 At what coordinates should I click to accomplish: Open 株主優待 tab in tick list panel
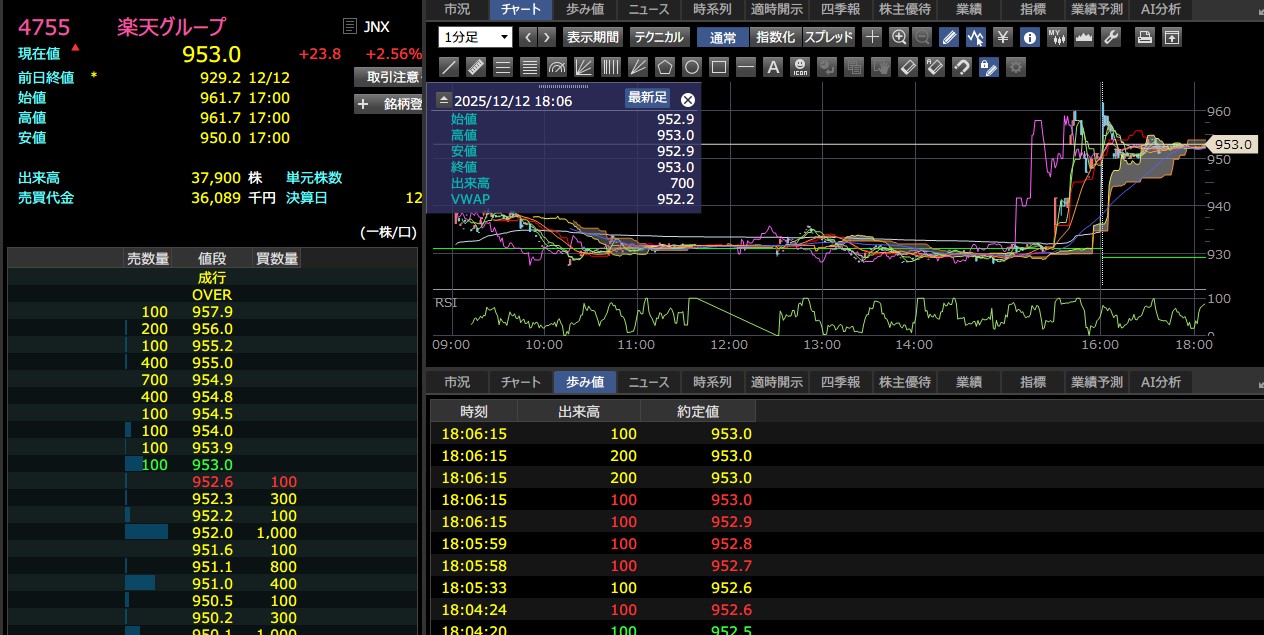(904, 382)
